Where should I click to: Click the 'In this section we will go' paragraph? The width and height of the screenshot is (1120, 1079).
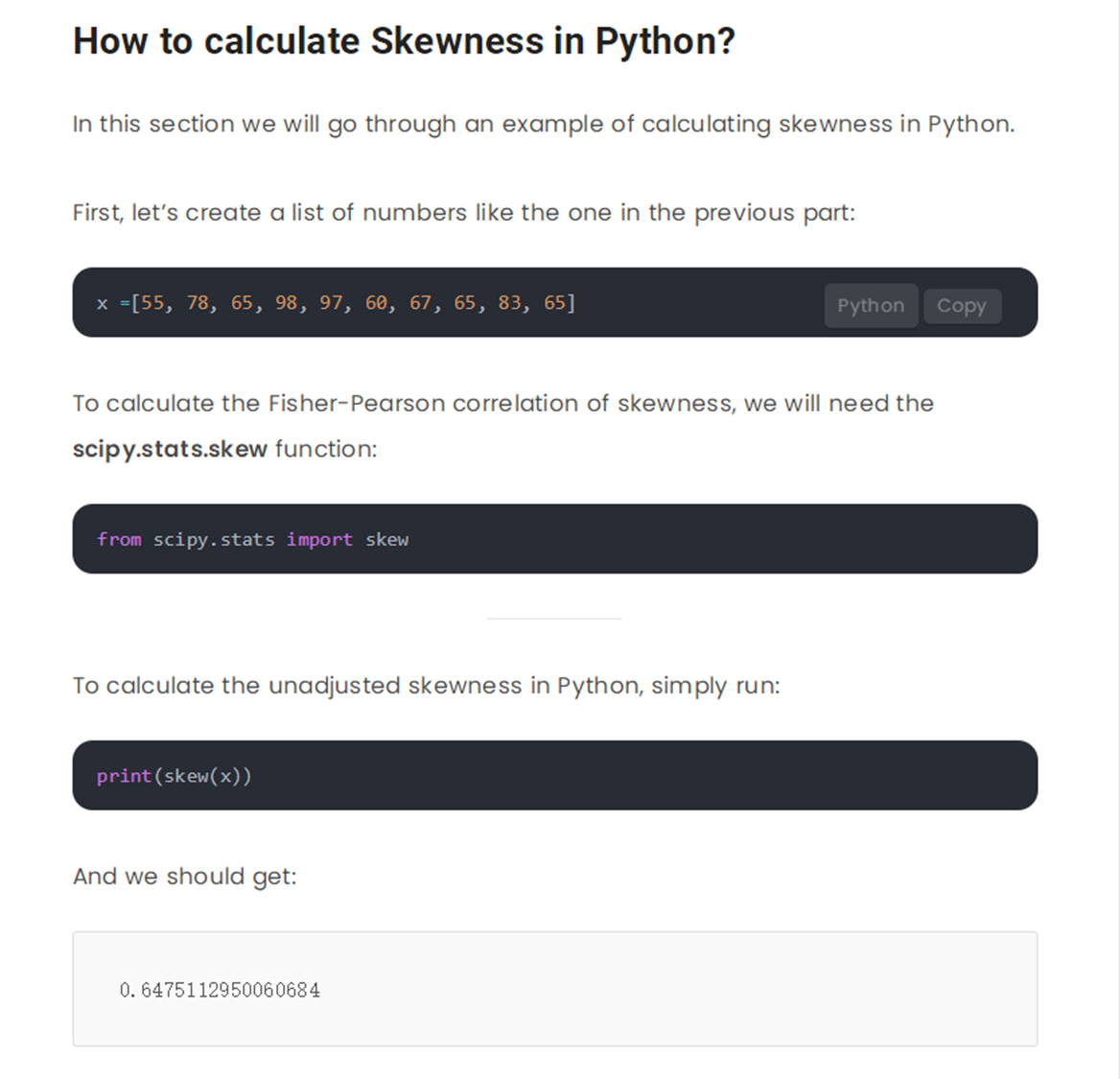(x=543, y=125)
